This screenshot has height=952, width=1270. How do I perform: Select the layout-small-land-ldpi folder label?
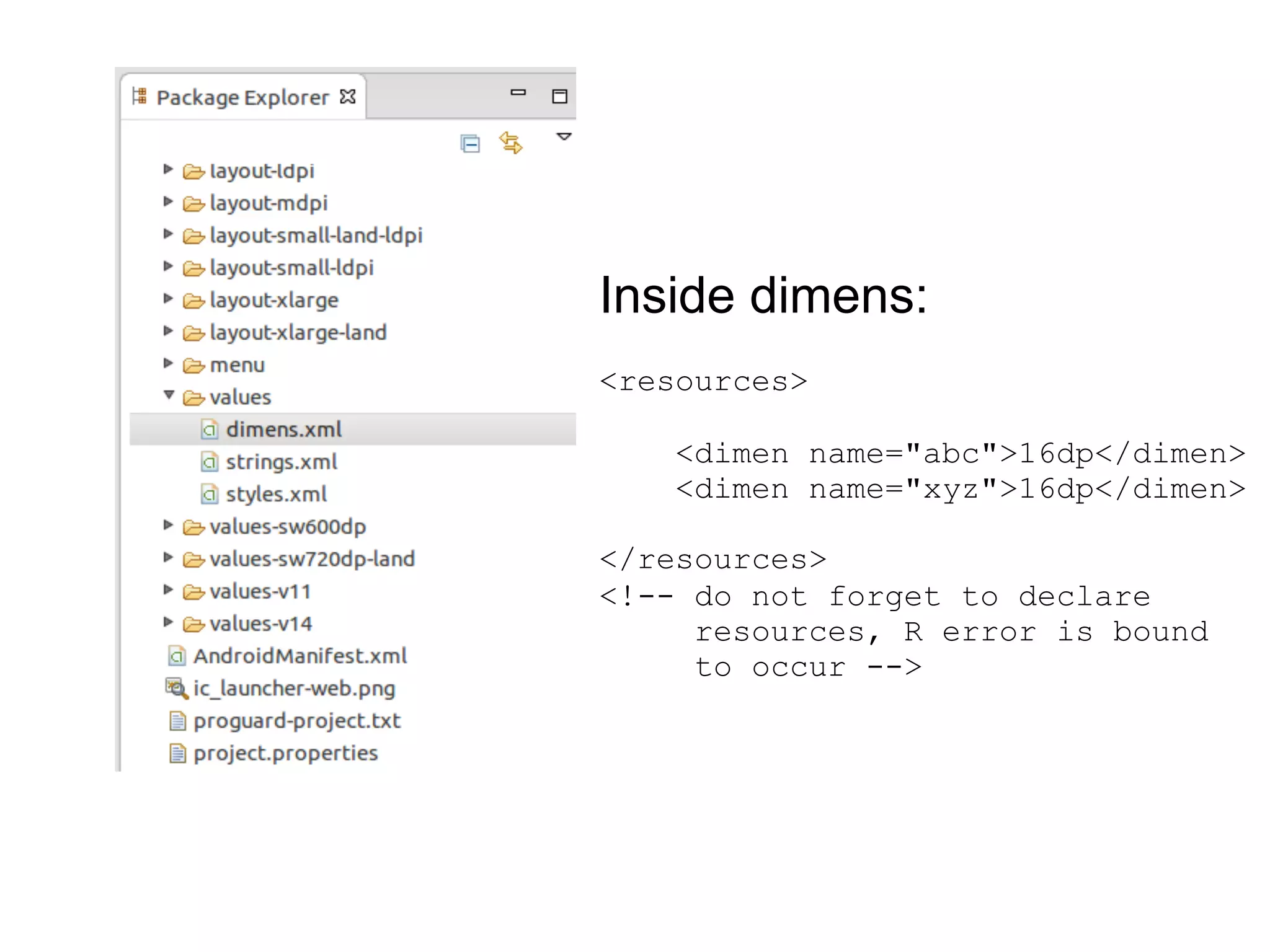pos(316,236)
